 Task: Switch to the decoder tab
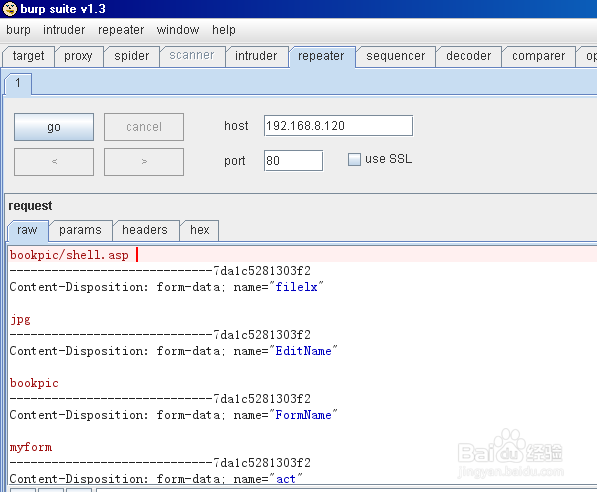click(469, 56)
